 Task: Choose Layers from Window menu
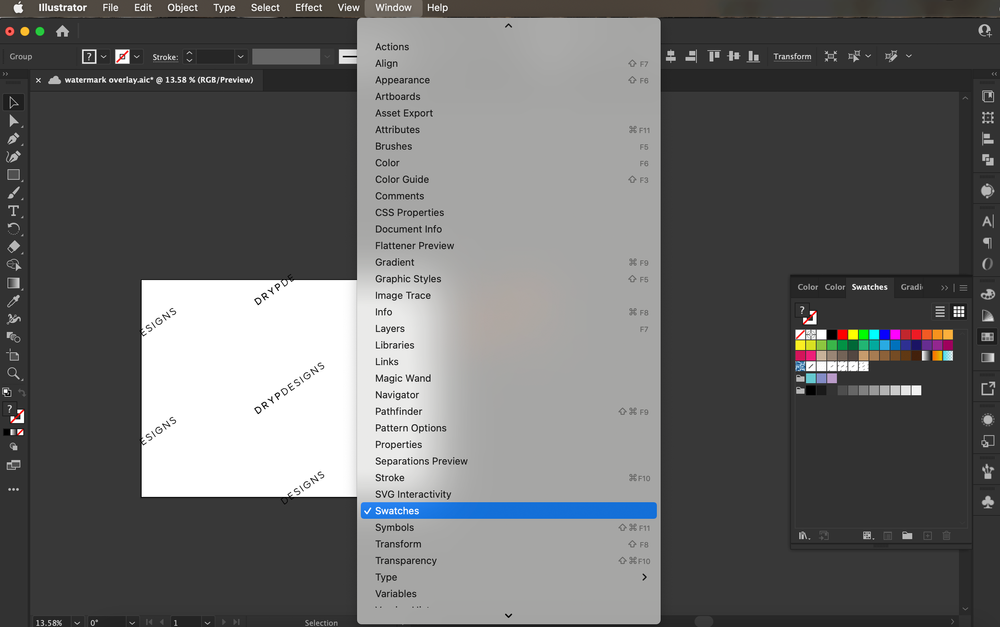pyautogui.click(x=508, y=328)
